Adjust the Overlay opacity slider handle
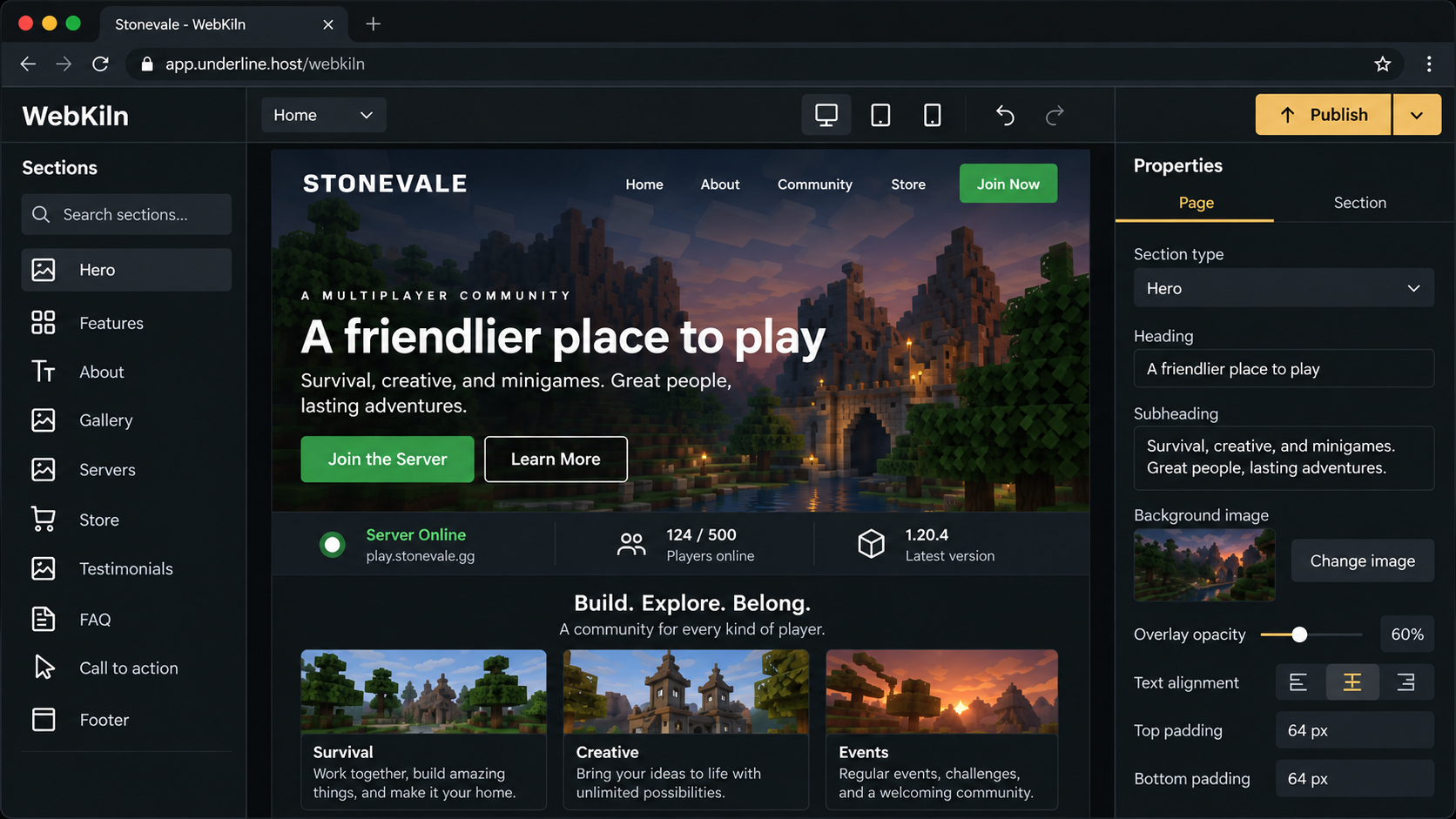The width and height of the screenshot is (1456, 819). (x=1299, y=634)
